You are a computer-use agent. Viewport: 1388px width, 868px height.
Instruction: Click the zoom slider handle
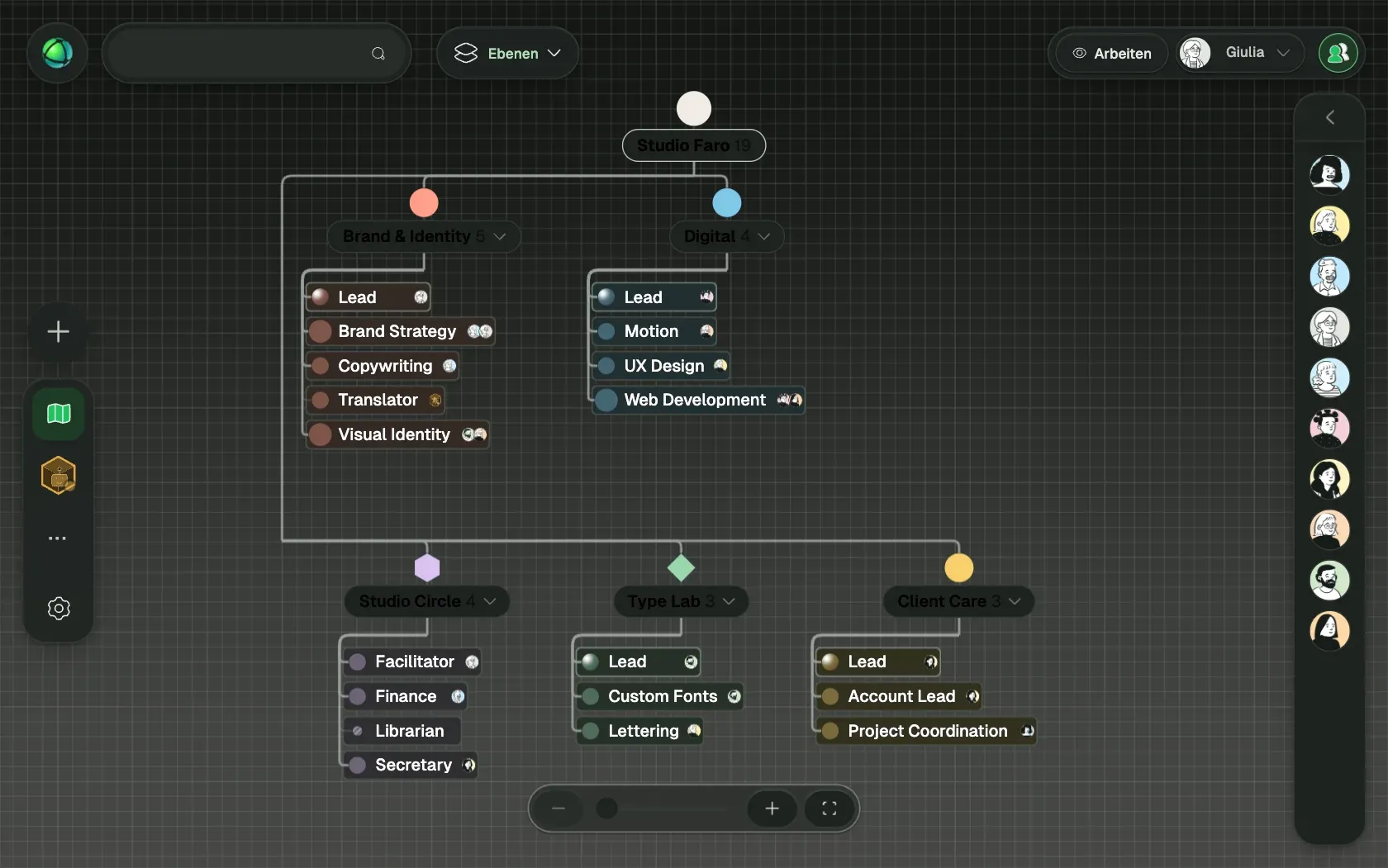tap(607, 809)
